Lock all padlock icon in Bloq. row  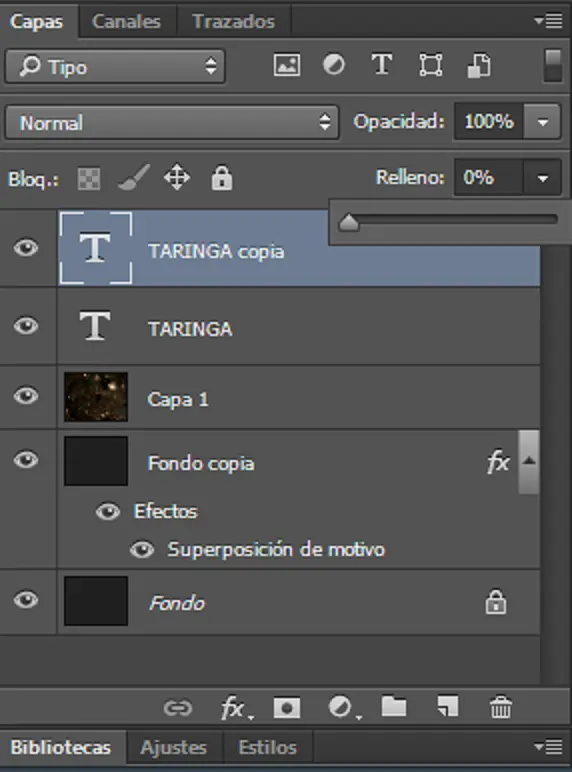pos(222,177)
